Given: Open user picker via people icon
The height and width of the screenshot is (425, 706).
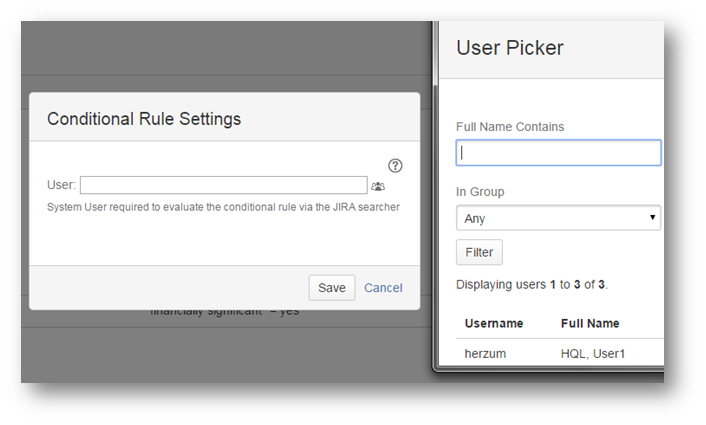Looking at the screenshot, I should coord(378,186).
